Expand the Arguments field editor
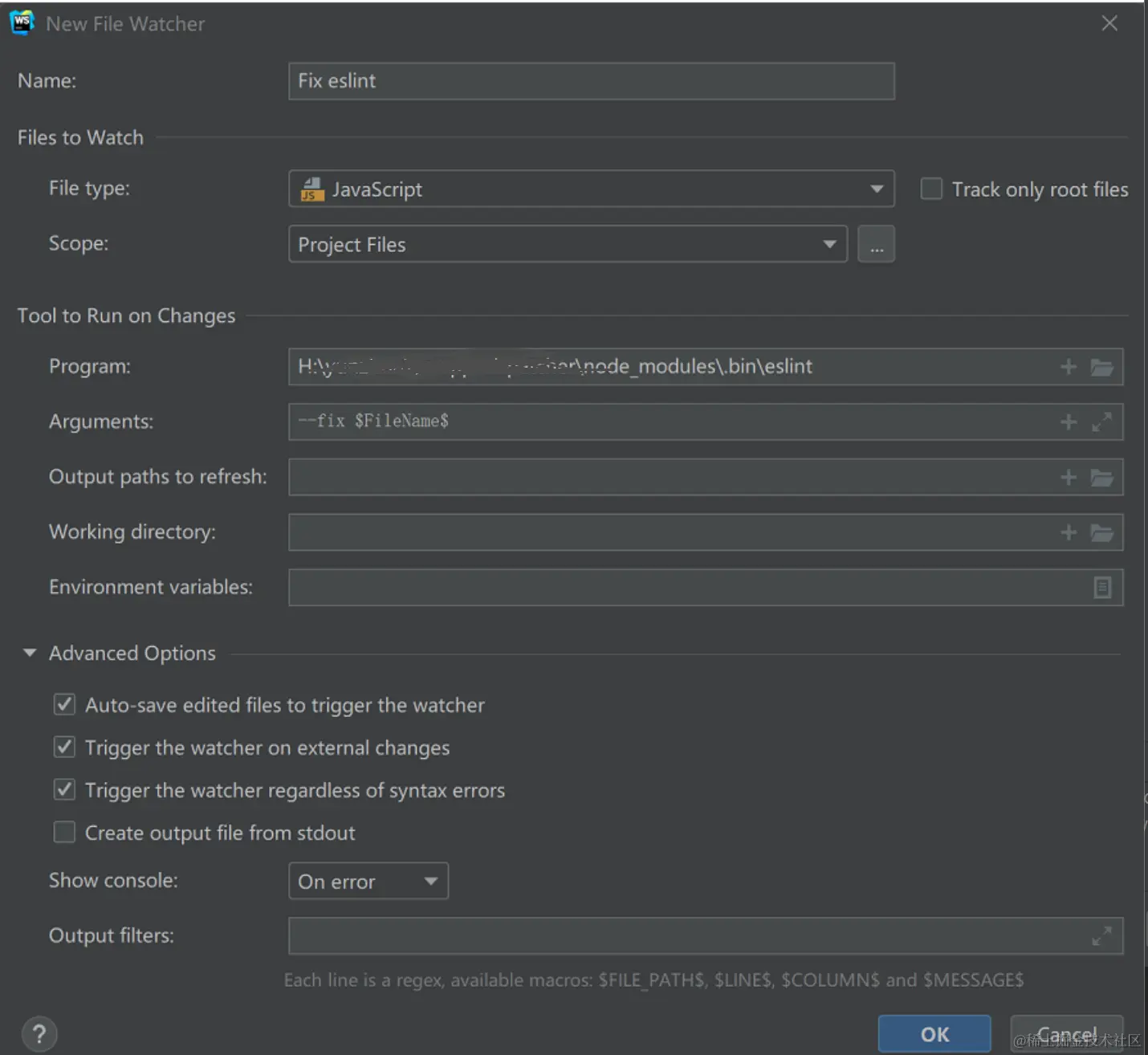Viewport: 1148px width, 1055px height. coord(1101,422)
